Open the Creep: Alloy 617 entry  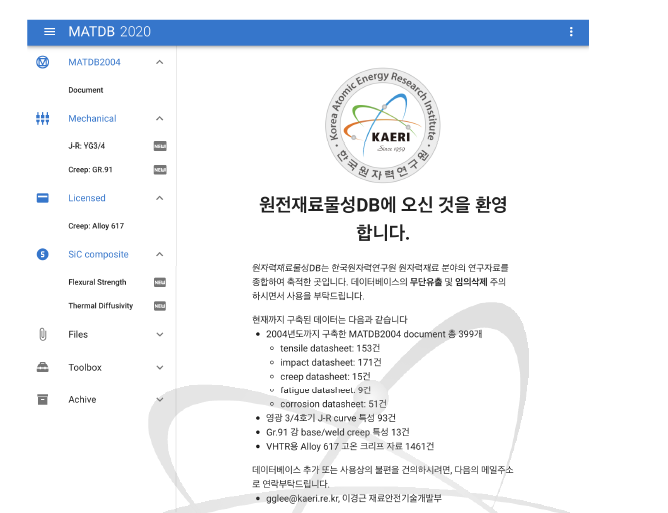tap(96, 226)
